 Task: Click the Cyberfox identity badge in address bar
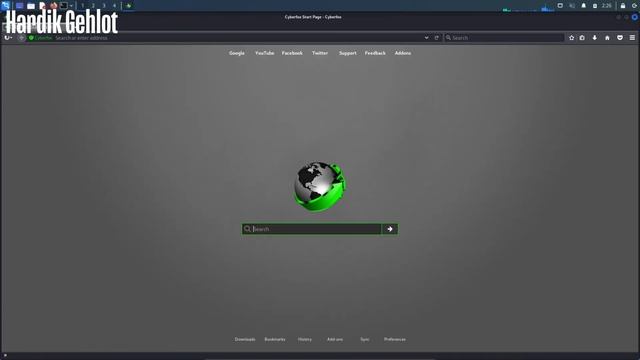coord(40,38)
